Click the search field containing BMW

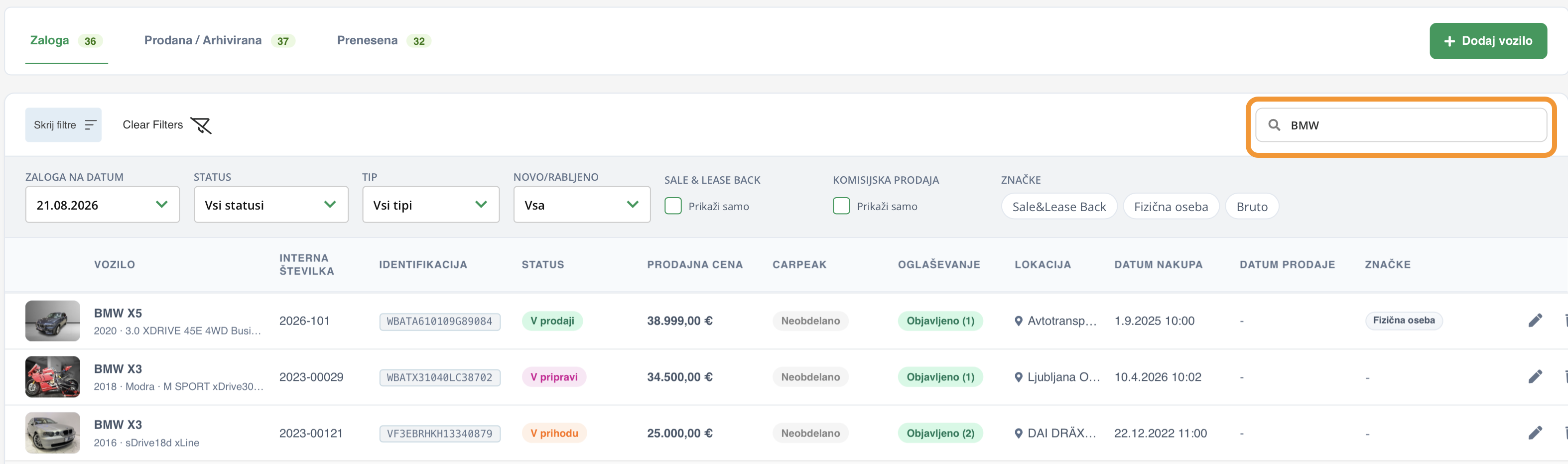[1401, 124]
